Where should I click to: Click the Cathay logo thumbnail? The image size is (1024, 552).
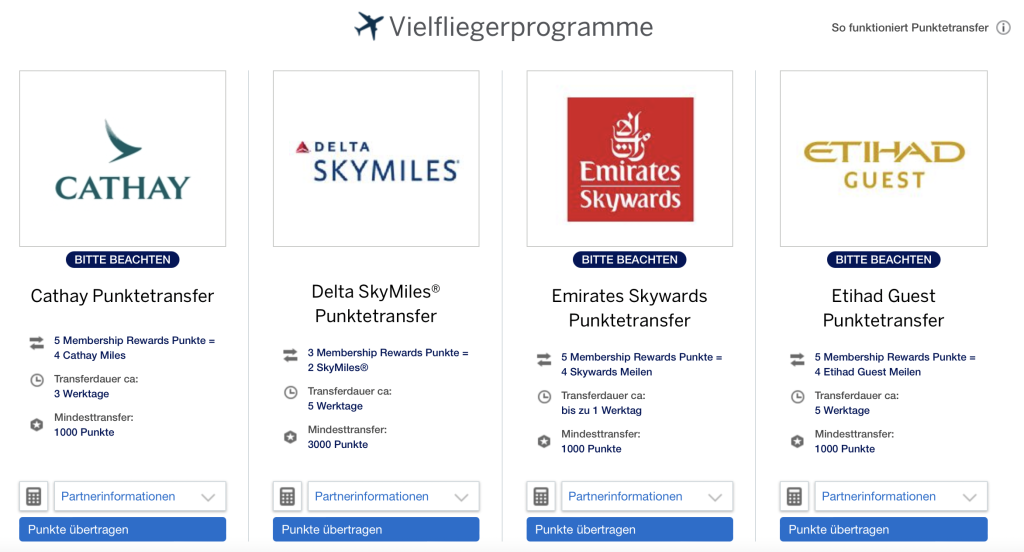coord(123,159)
